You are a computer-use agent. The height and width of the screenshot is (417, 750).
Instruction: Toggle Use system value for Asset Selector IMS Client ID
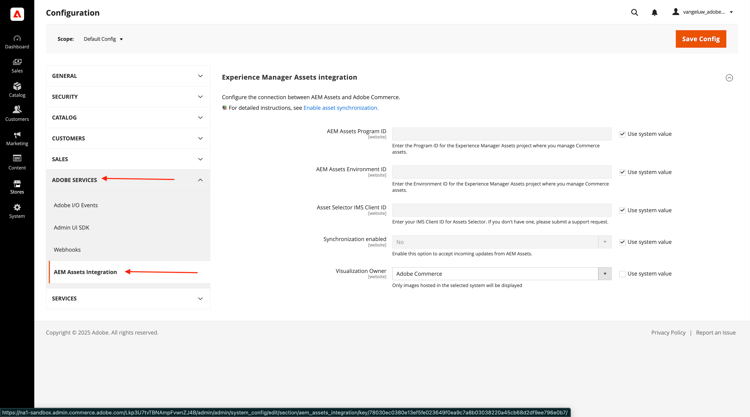tap(622, 210)
